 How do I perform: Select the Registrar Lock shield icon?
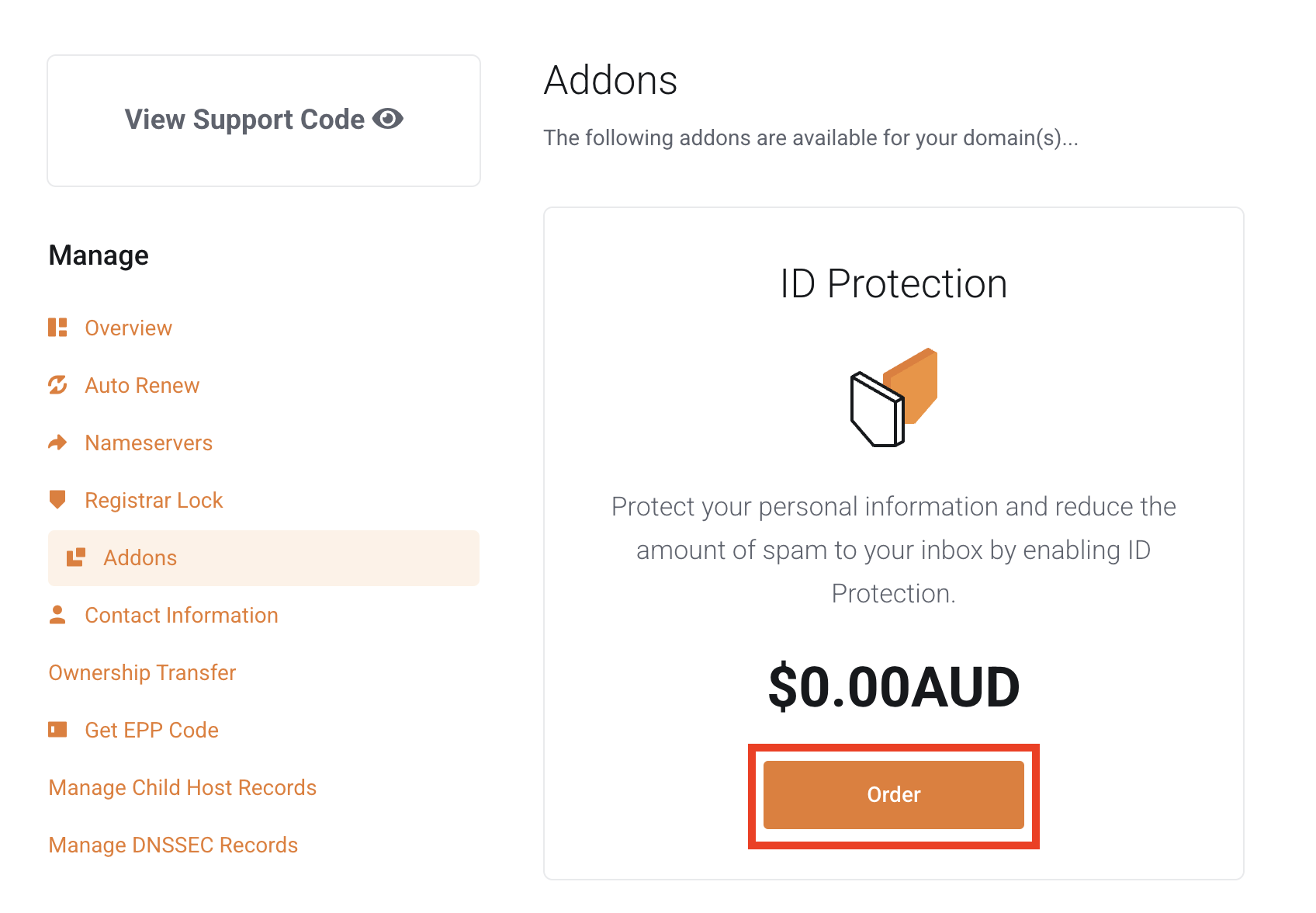point(58,500)
